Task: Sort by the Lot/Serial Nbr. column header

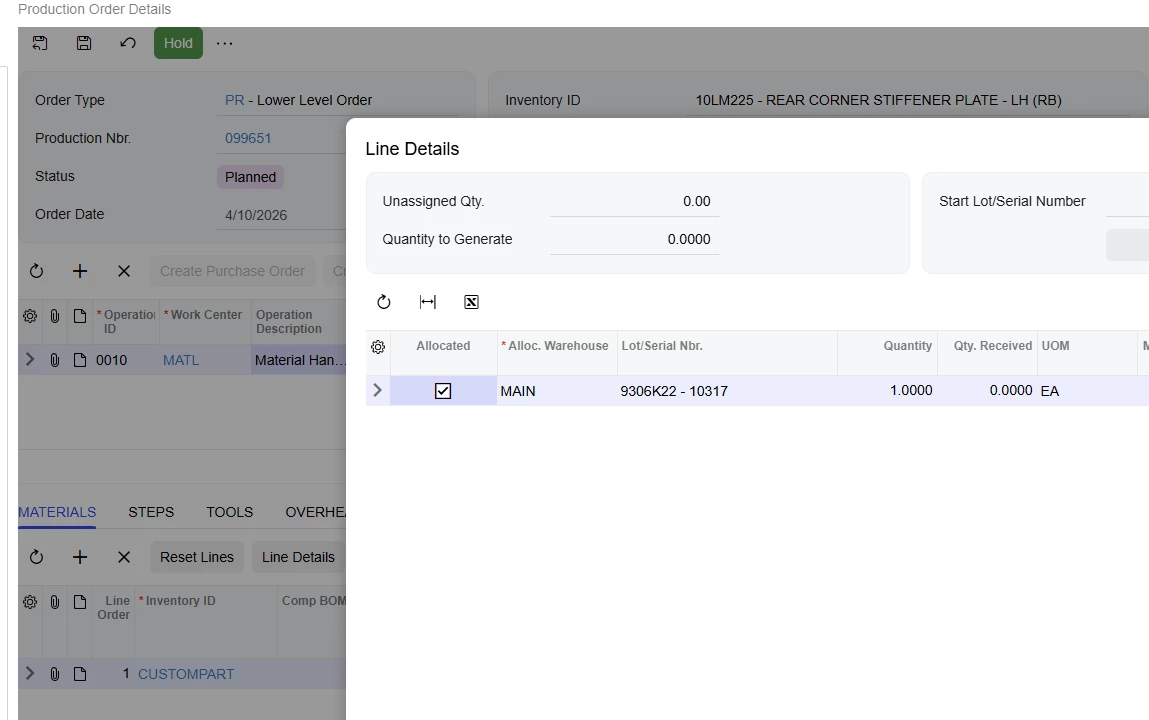Action: 727,346
